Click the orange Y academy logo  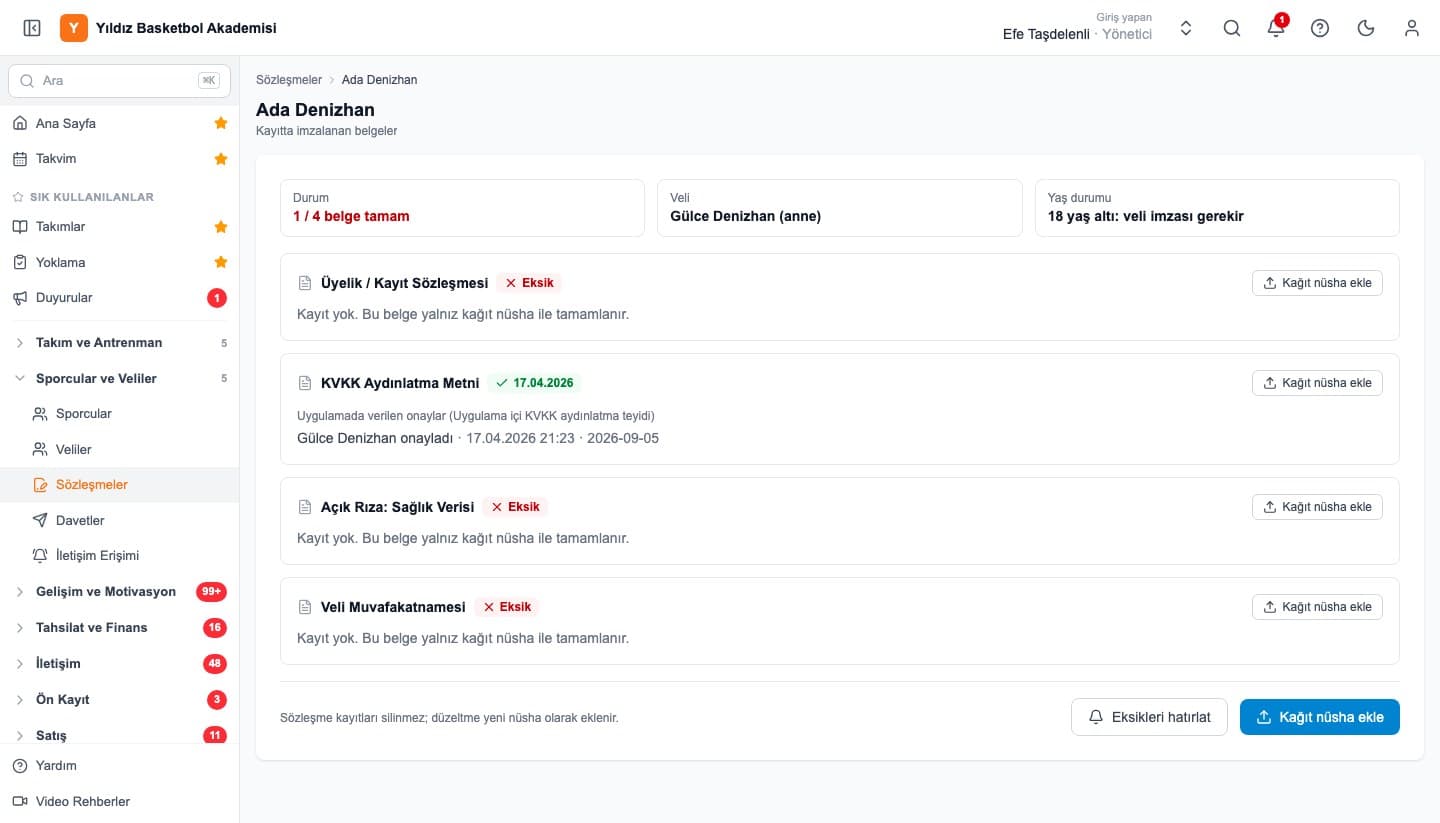click(x=74, y=28)
